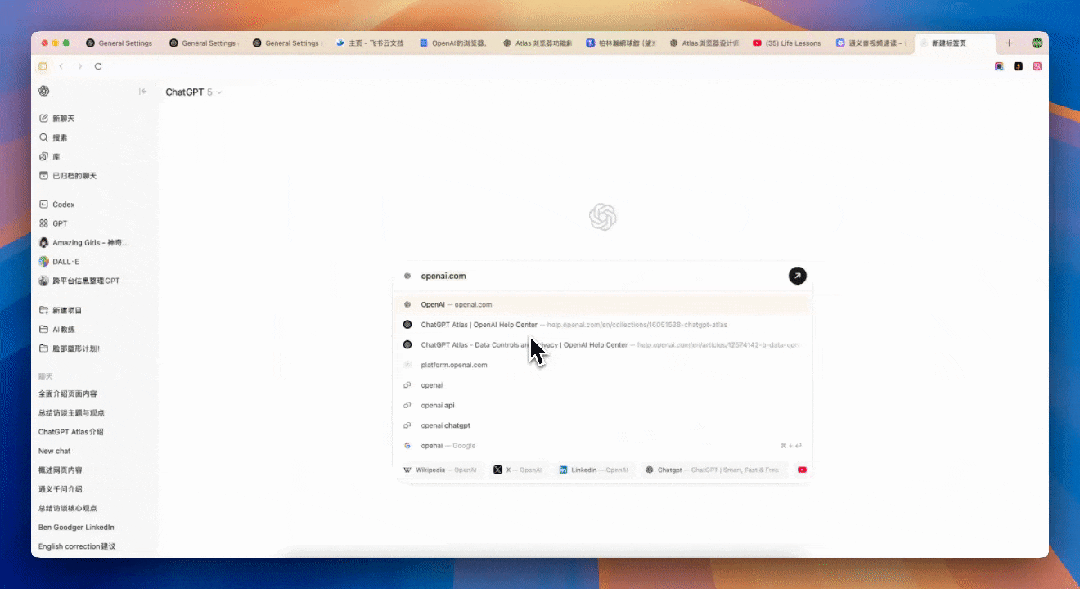Submit with the black arrow button

pyautogui.click(x=797, y=275)
